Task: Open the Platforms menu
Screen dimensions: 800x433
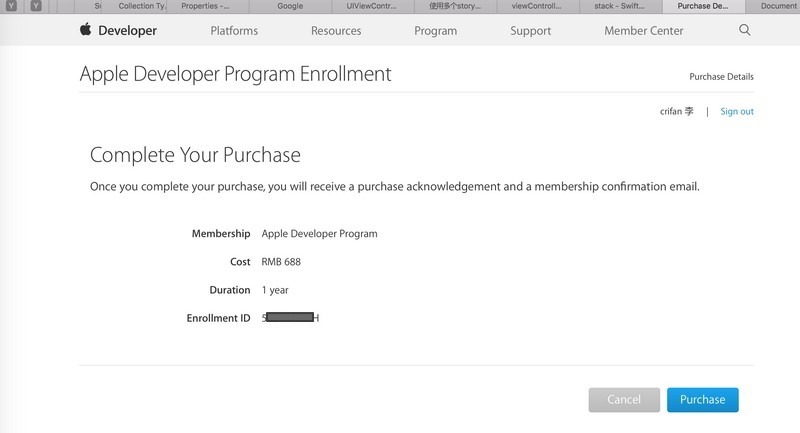Action: [234, 31]
